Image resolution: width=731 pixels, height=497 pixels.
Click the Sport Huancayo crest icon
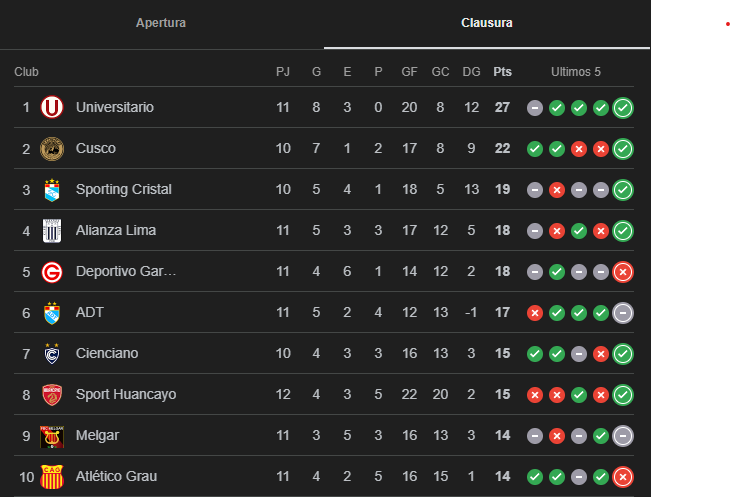[x=52, y=394]
